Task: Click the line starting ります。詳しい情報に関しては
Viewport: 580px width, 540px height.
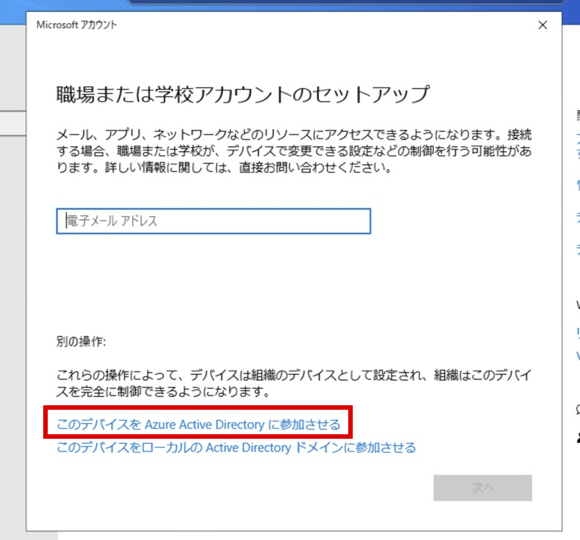Action: point(224,168)
